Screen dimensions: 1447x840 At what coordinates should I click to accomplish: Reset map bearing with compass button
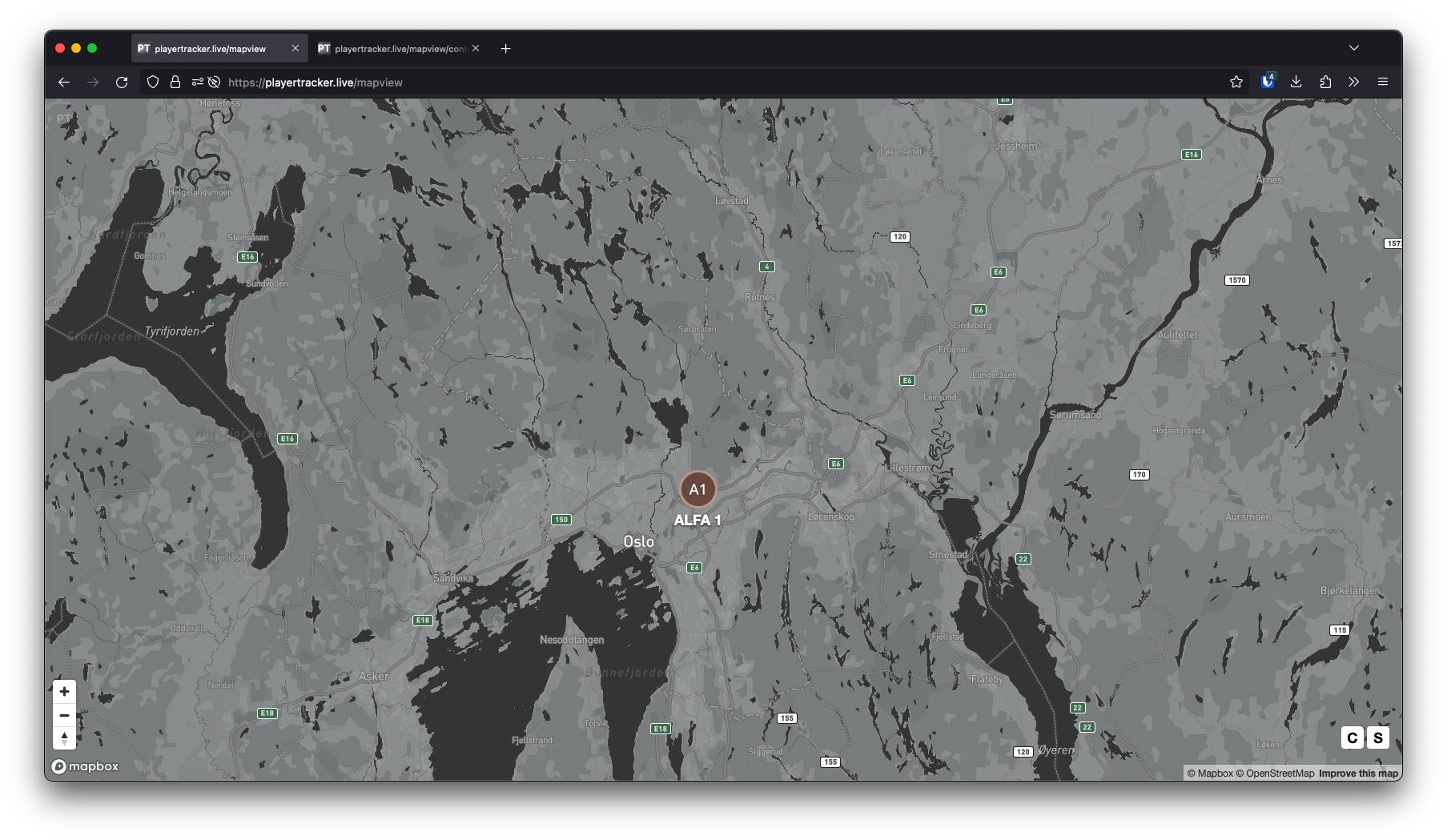click(x=64, y=738)
